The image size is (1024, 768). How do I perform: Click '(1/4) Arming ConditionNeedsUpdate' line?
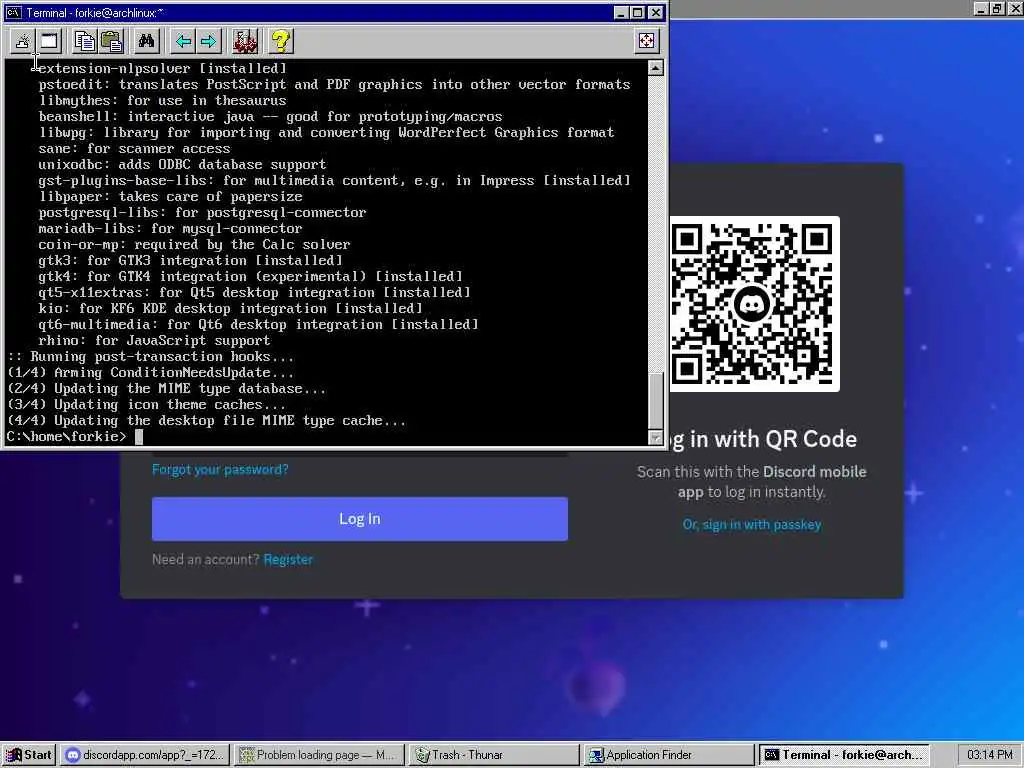coord(150,372)
